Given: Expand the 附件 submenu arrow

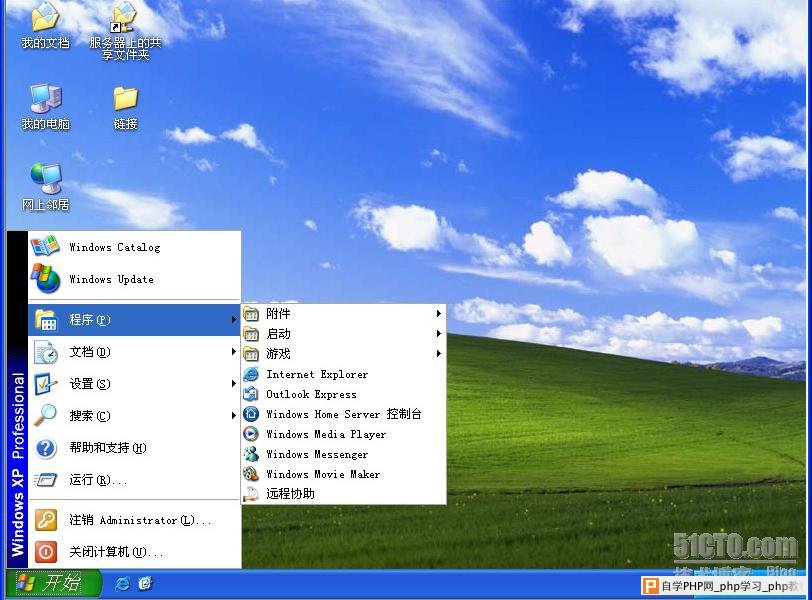Looking at the screenshot, I should 439,314.
